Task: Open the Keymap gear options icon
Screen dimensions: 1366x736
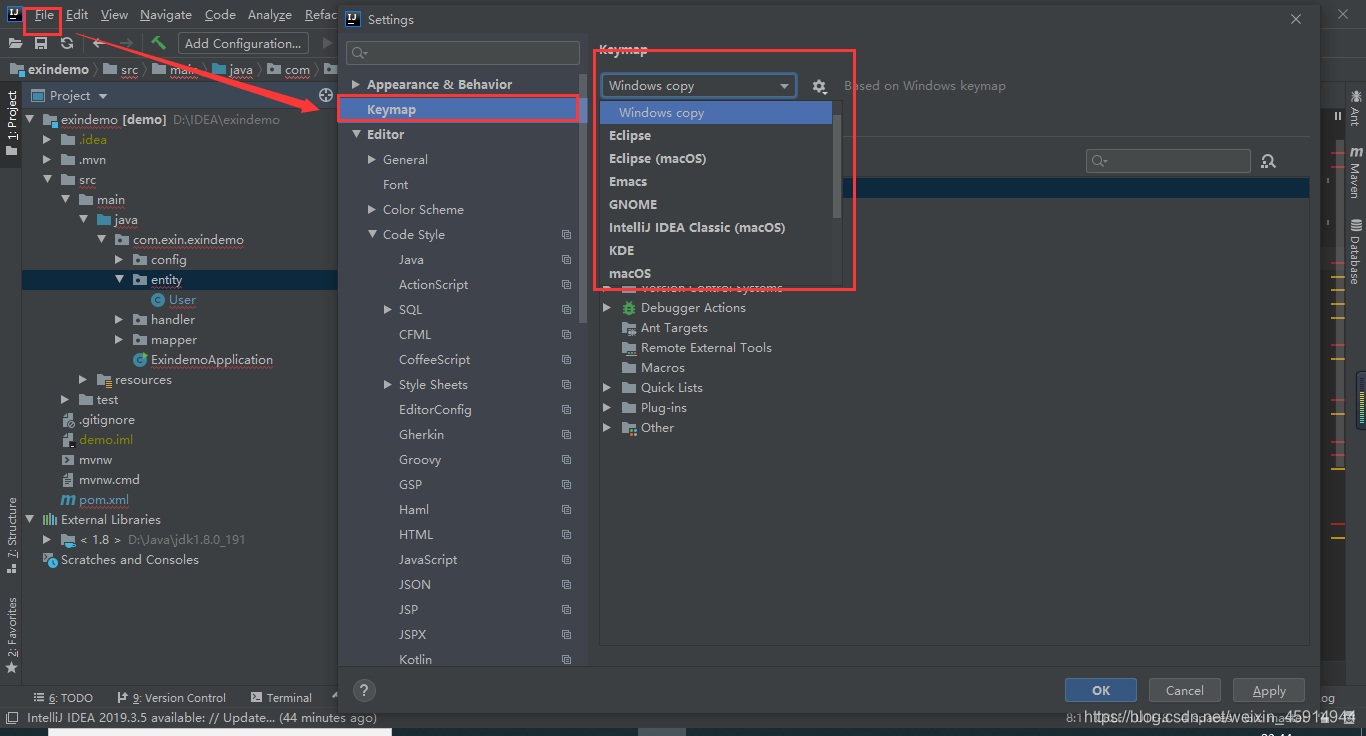Action: [819, 86]
